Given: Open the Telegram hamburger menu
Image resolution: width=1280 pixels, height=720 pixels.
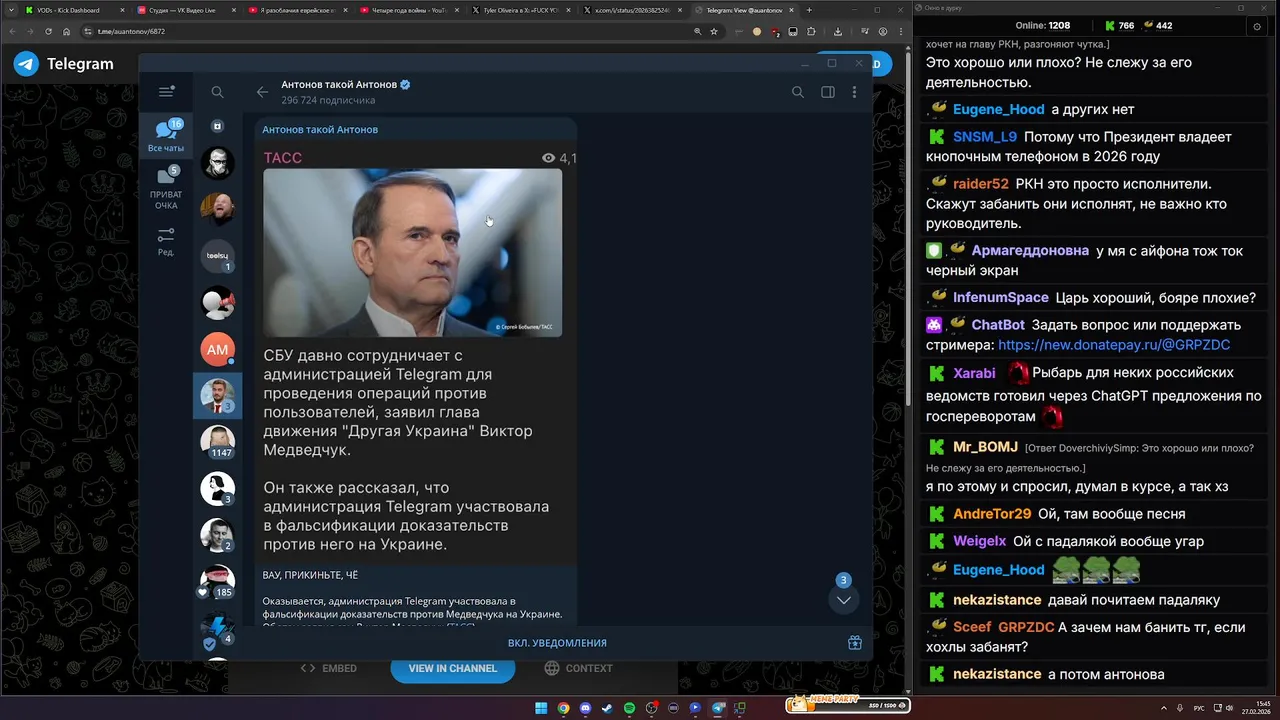Looking at the screenshot, I should 166,92.
